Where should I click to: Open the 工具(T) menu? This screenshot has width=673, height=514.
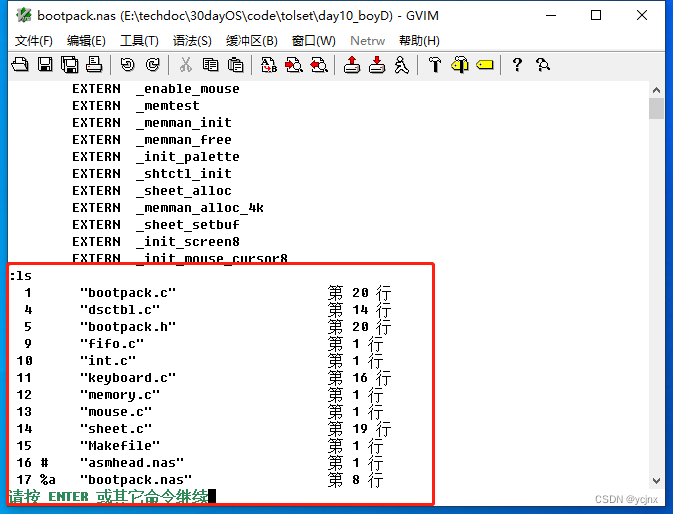139,41
